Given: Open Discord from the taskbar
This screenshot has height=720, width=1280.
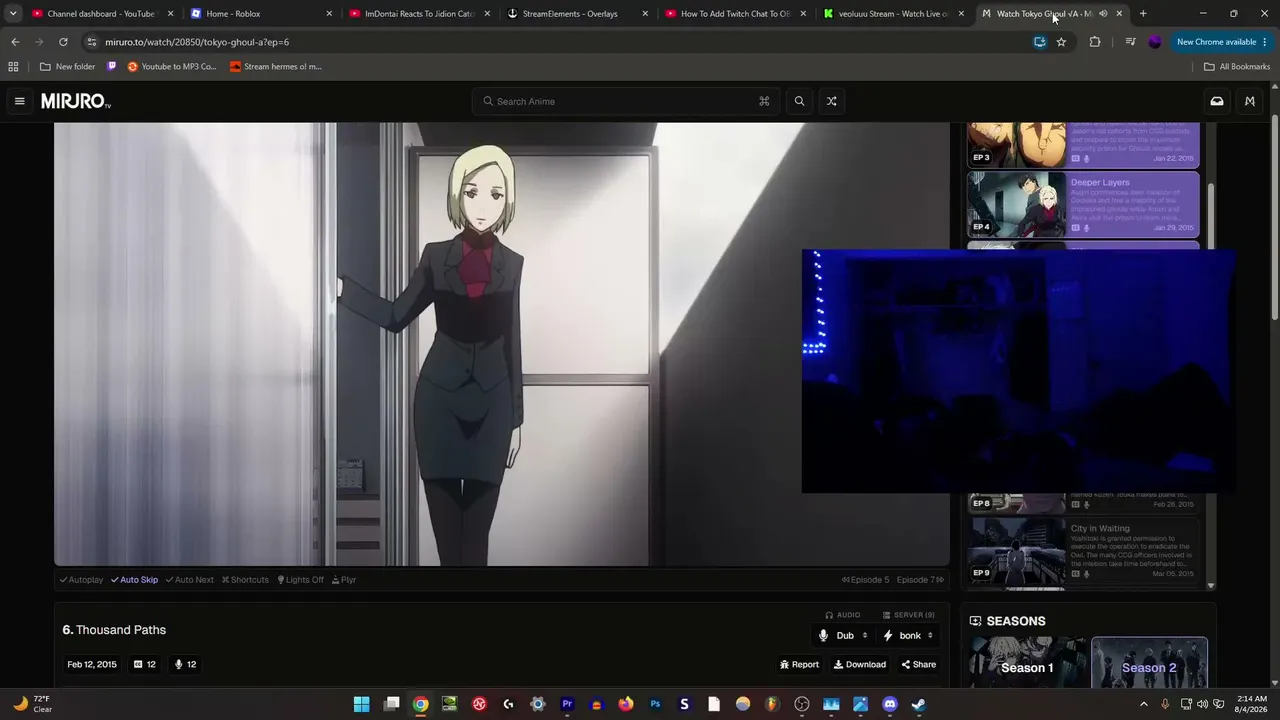Looking at the screenshot, I should pyautogui.click(x=890, y=704).
